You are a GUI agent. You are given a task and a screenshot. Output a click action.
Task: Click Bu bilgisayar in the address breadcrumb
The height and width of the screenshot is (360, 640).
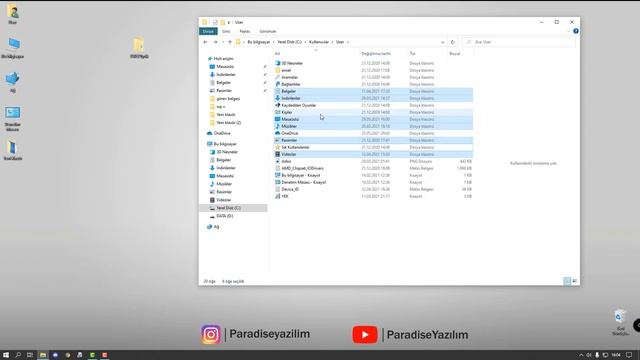coord(259,42)
